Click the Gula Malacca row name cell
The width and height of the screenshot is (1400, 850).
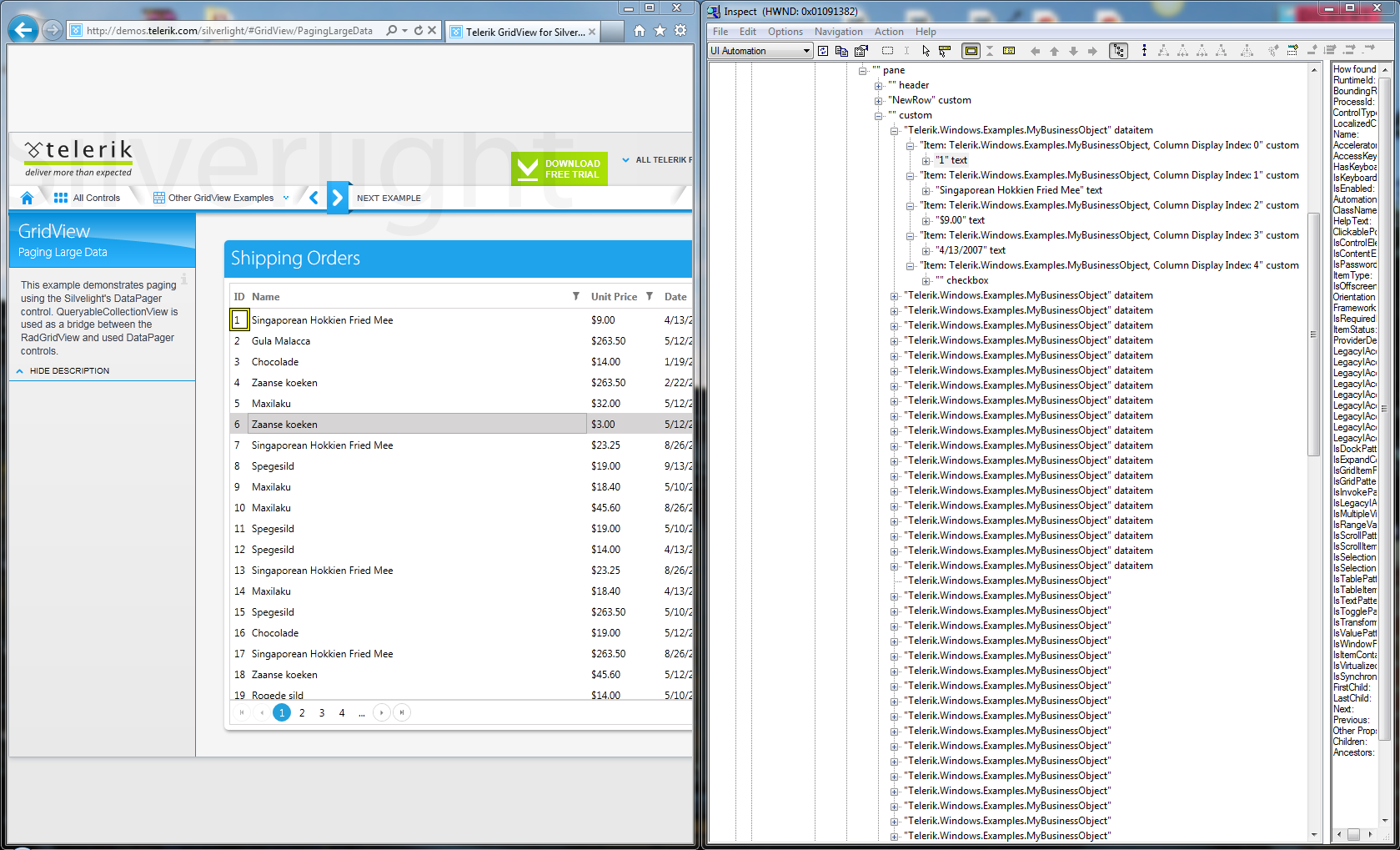[x=416, y=341]
